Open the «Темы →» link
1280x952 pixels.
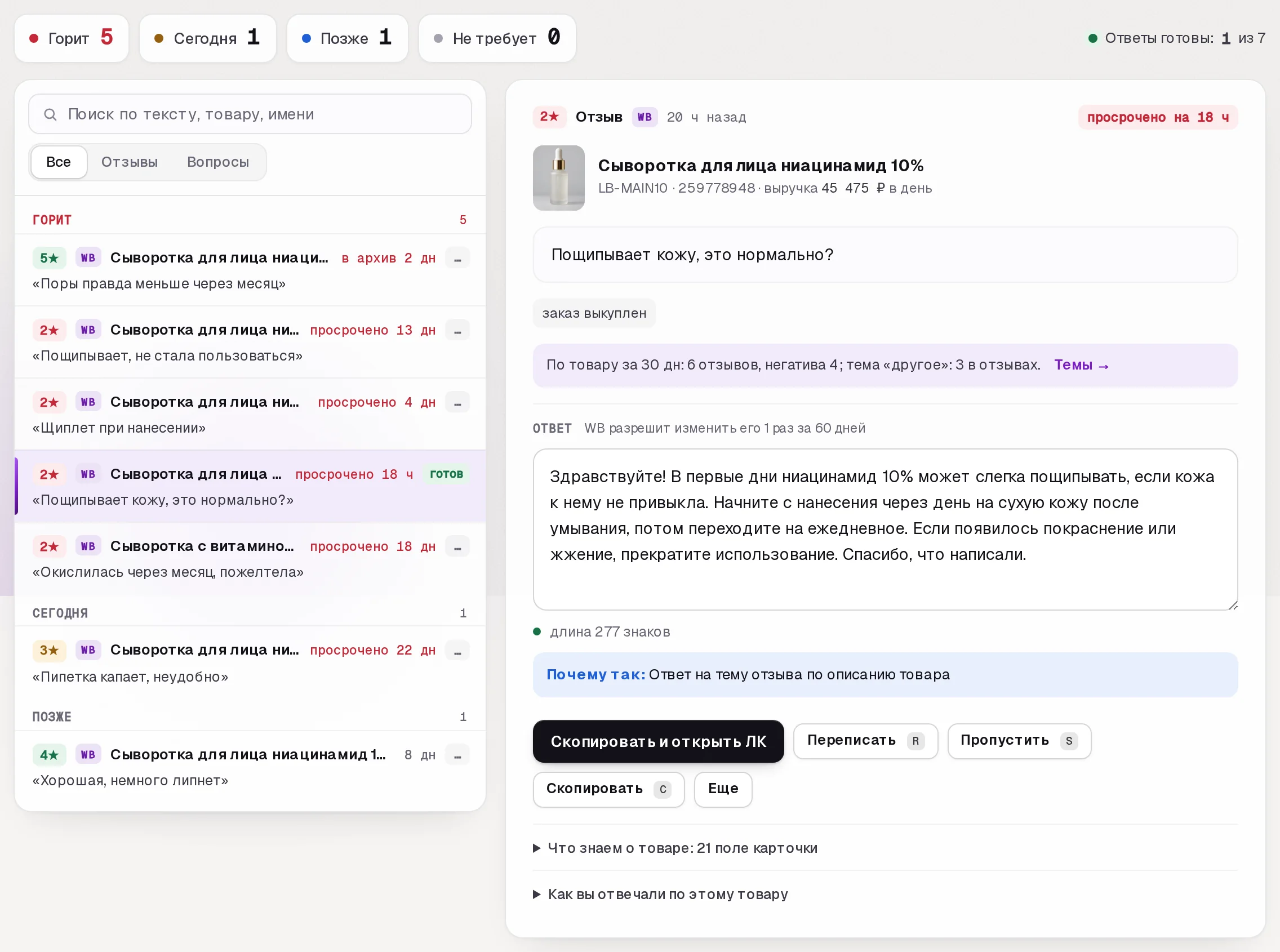(x=1081, y=366)
